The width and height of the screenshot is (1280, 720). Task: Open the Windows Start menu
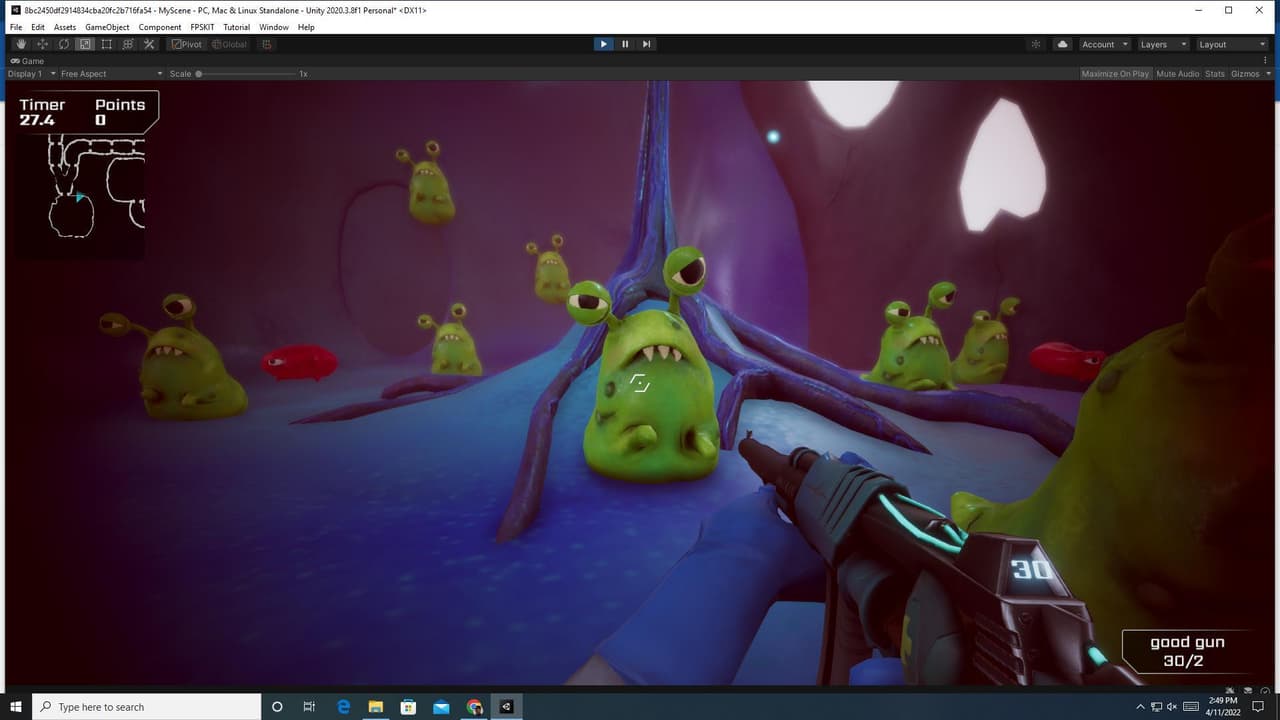click(x=16, y=707)
